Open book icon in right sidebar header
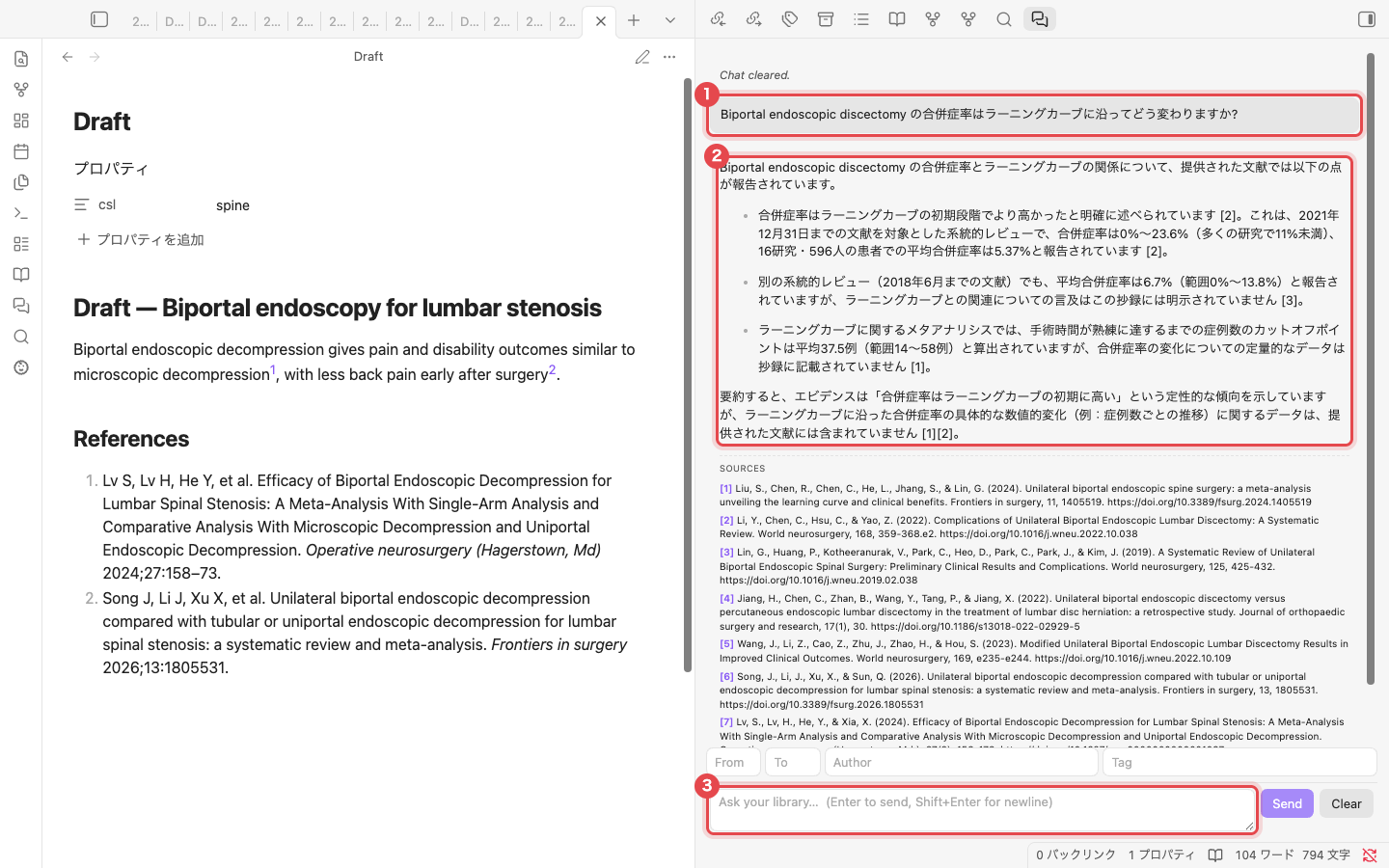 click(897, 19)
